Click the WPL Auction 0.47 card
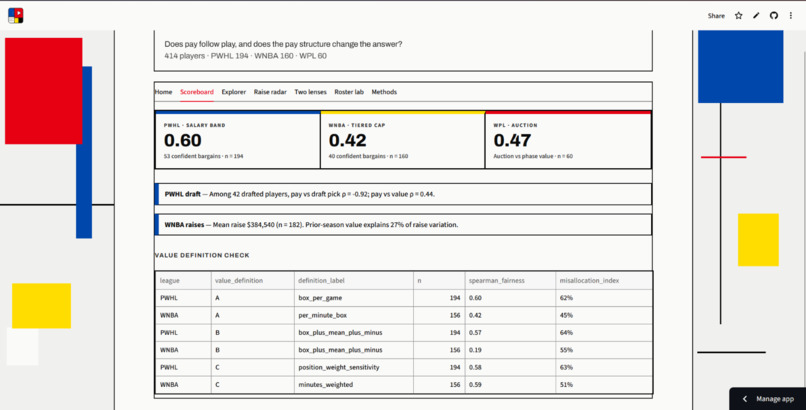This screenshot has height=410, width=806. (568, 140)
